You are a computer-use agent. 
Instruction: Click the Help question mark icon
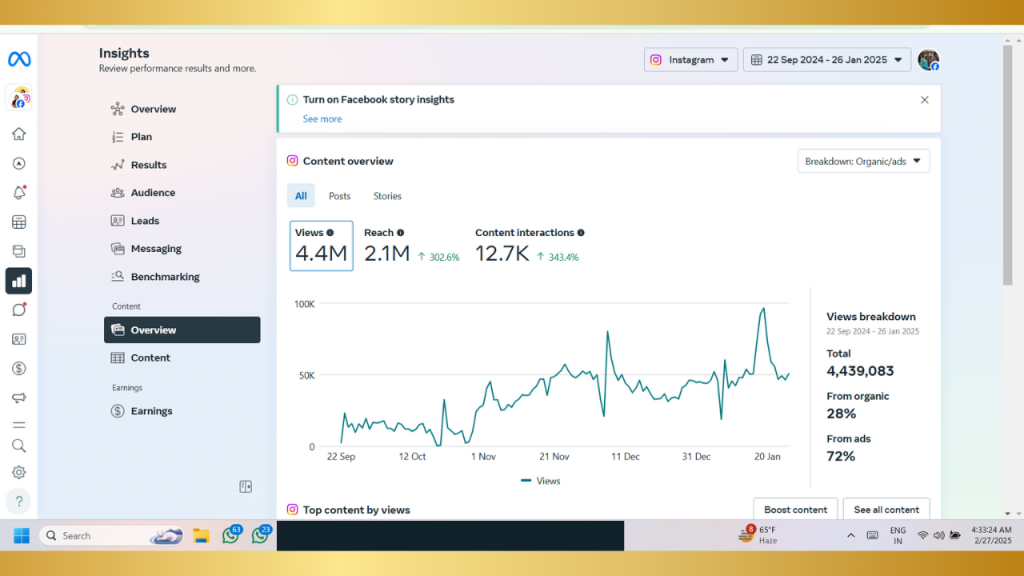click(x=19, y=501)
